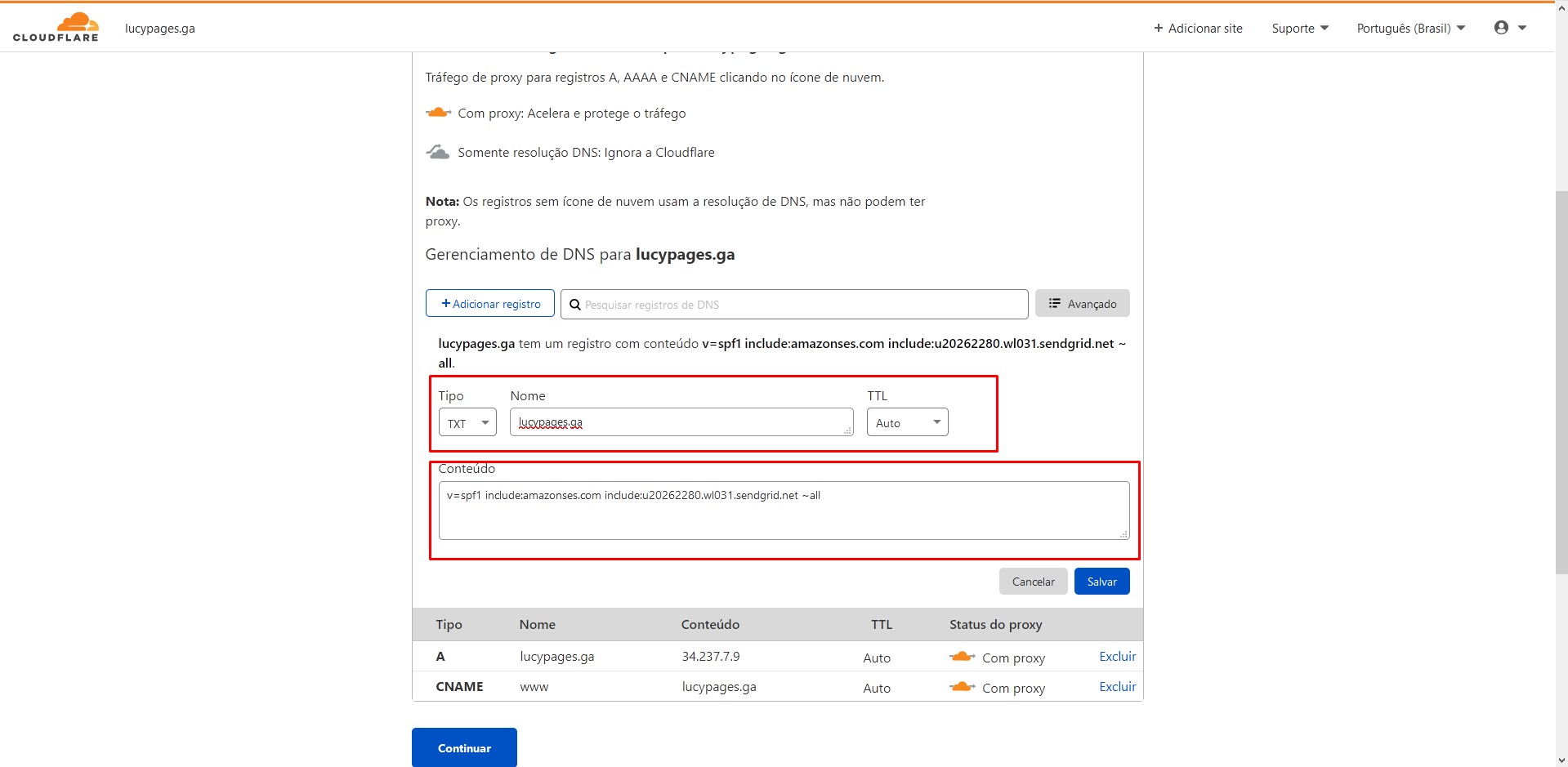Click the Continuar button
This screenshot has height=767, width=1568.
[464, 747]
